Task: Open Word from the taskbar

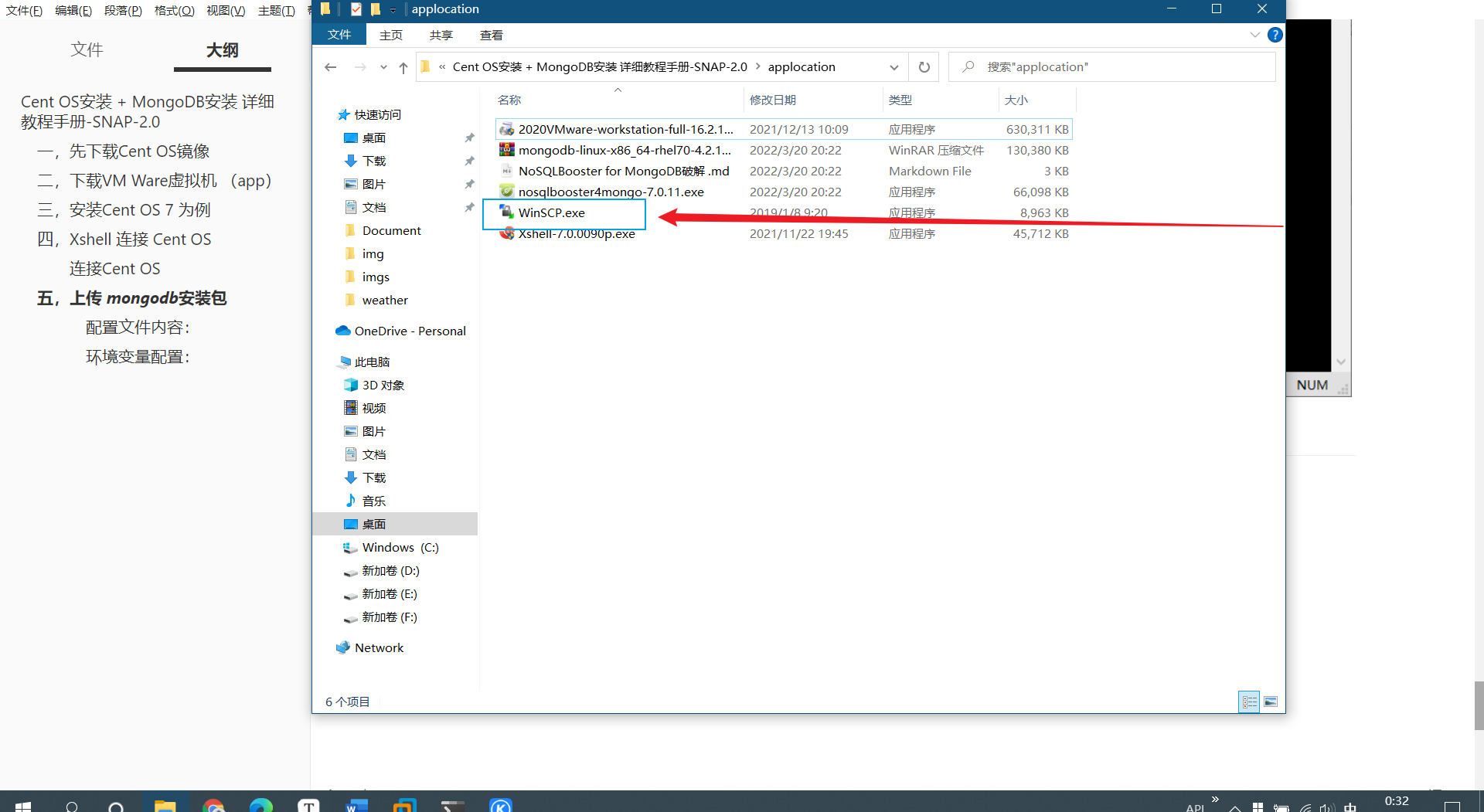Action: point(356,806)
